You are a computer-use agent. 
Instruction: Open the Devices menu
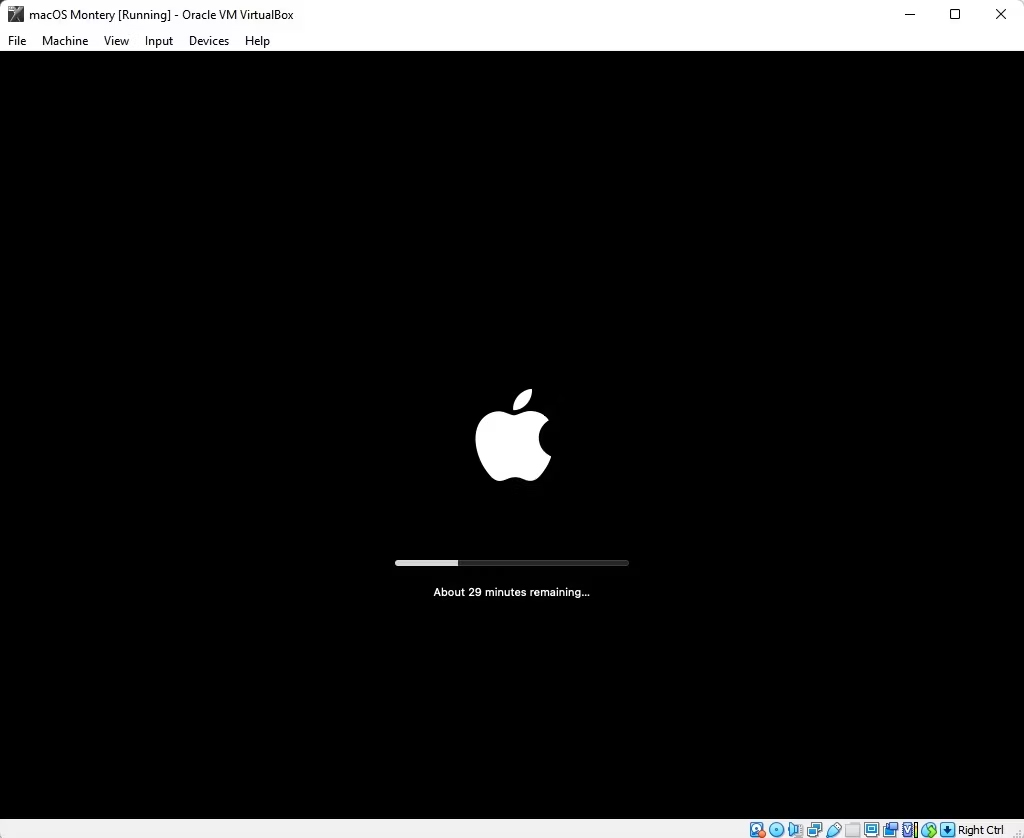[209, 40]
